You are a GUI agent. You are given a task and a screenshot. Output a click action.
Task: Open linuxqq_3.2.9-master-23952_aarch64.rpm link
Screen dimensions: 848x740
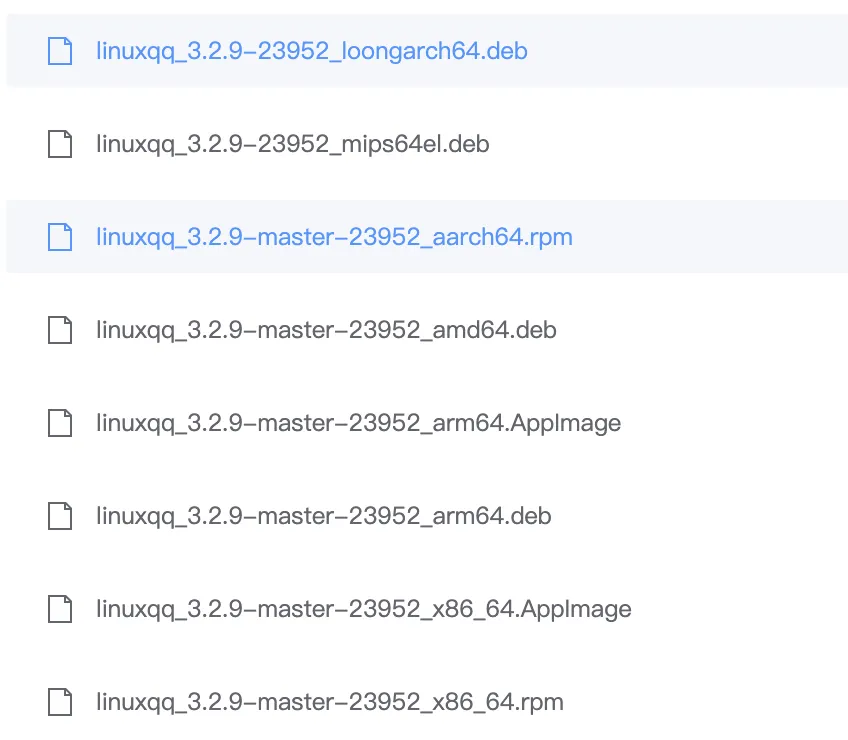click(334, 237)
